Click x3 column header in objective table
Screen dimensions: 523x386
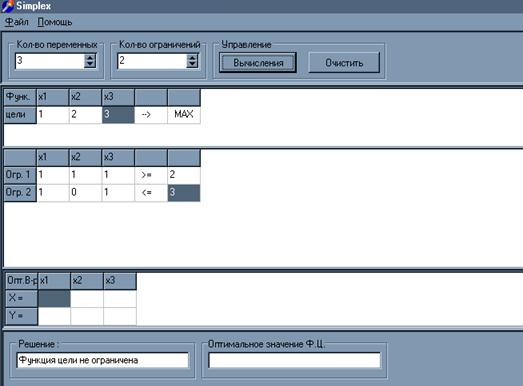coord(118,97)
